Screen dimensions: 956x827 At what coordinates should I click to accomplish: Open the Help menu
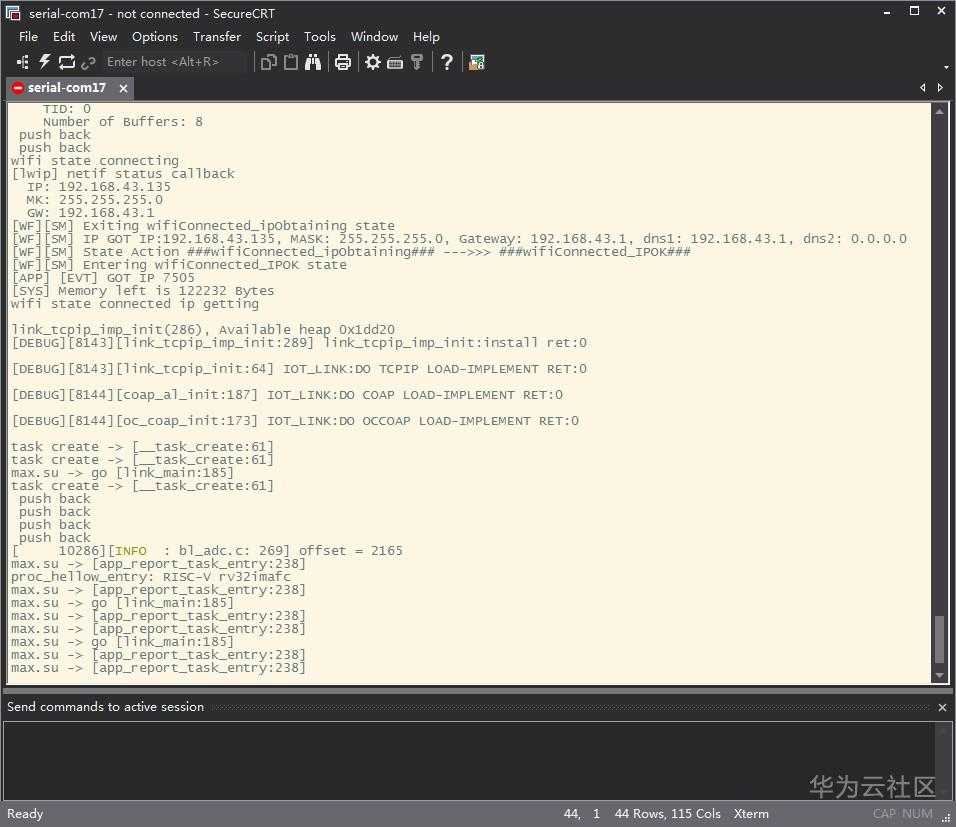[x=426, y=37]
